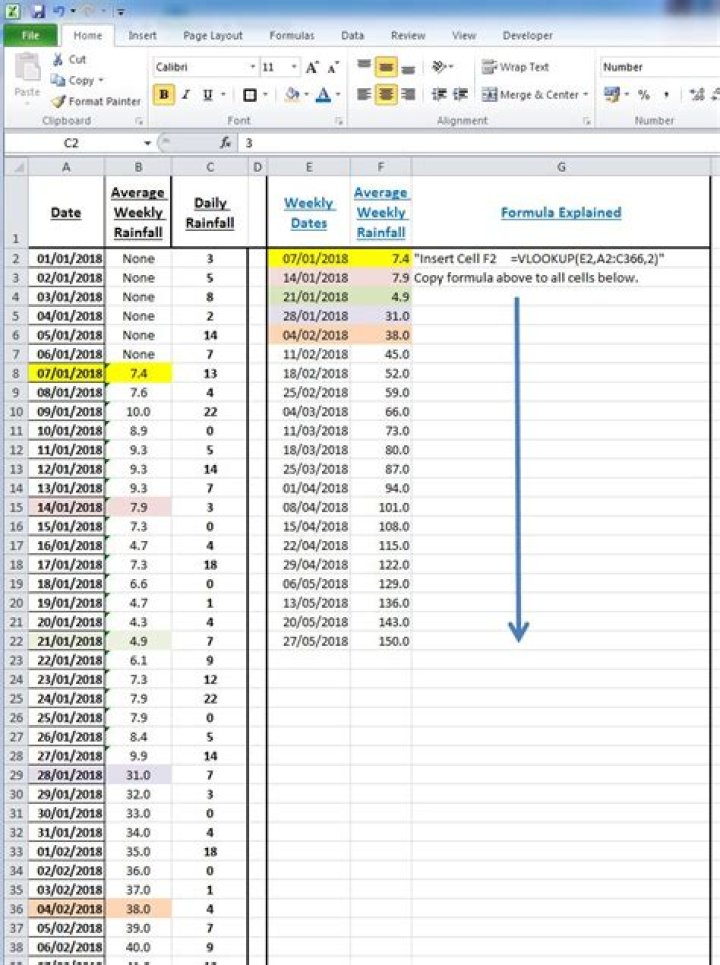This screenshot has width=720, height=965.
Task: Open Clipboard group dialog launcher
Action: pos(139,121)
